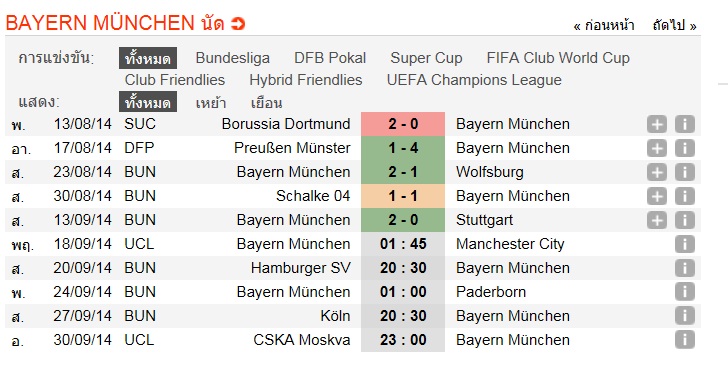The height and width of the screenshot is (365, 728).
Task: Open the info icon for the Stuttgart match
Action: pos(685,220)
